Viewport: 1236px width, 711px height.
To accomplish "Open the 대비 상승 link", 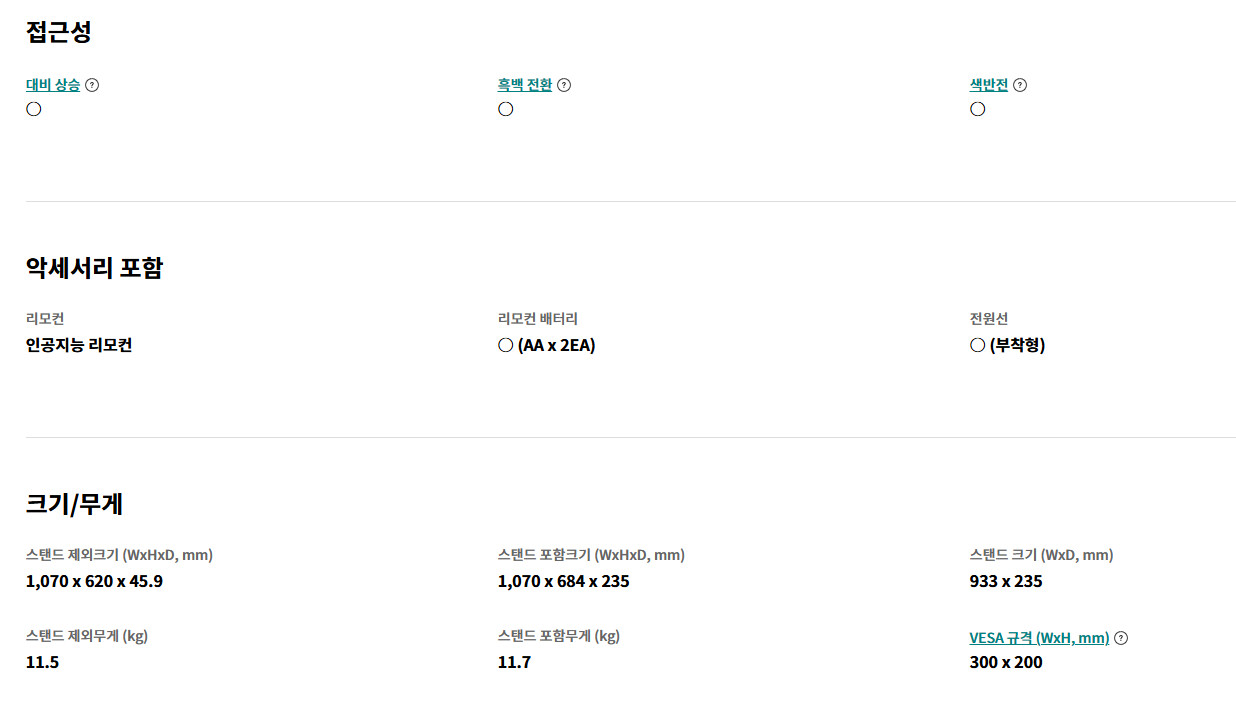I will pos(53,85).
